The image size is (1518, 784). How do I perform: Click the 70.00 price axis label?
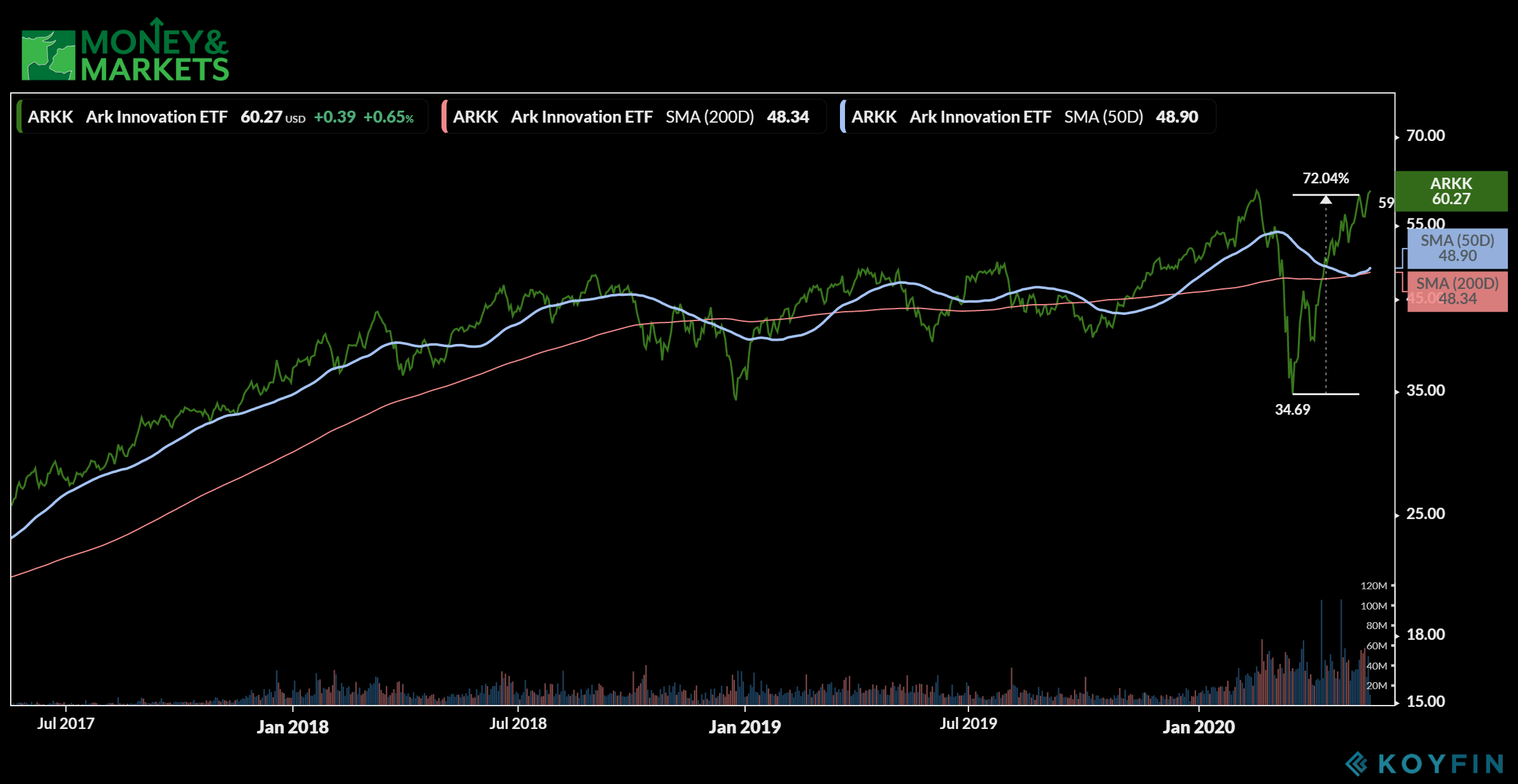pyautogui.click(x=1426, y=136)
